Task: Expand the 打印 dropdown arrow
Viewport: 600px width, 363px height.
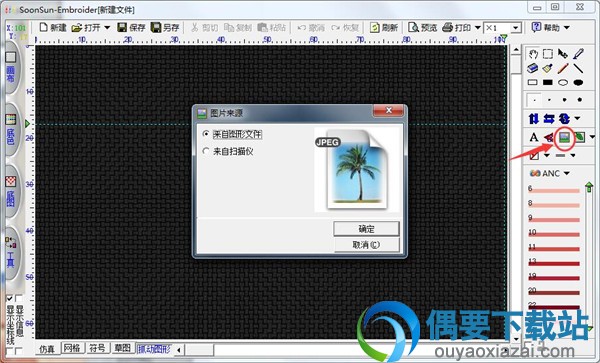Action: (x=478, y=28)
